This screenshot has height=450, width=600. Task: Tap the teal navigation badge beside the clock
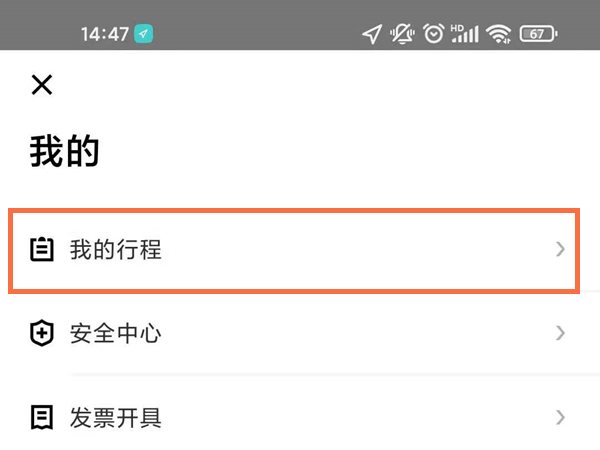(144, 34)
